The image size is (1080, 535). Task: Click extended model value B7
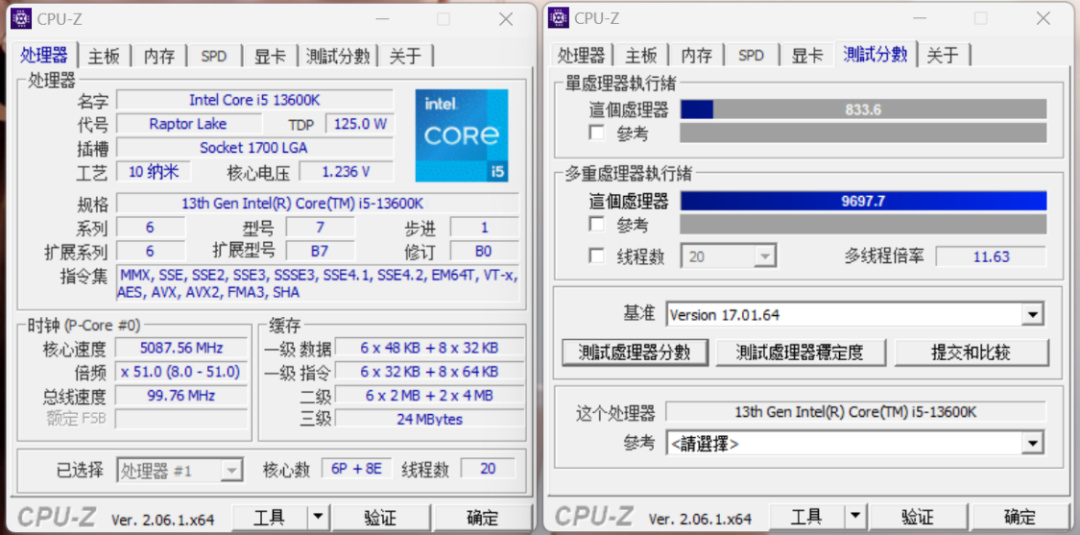(x=320, y=251)
